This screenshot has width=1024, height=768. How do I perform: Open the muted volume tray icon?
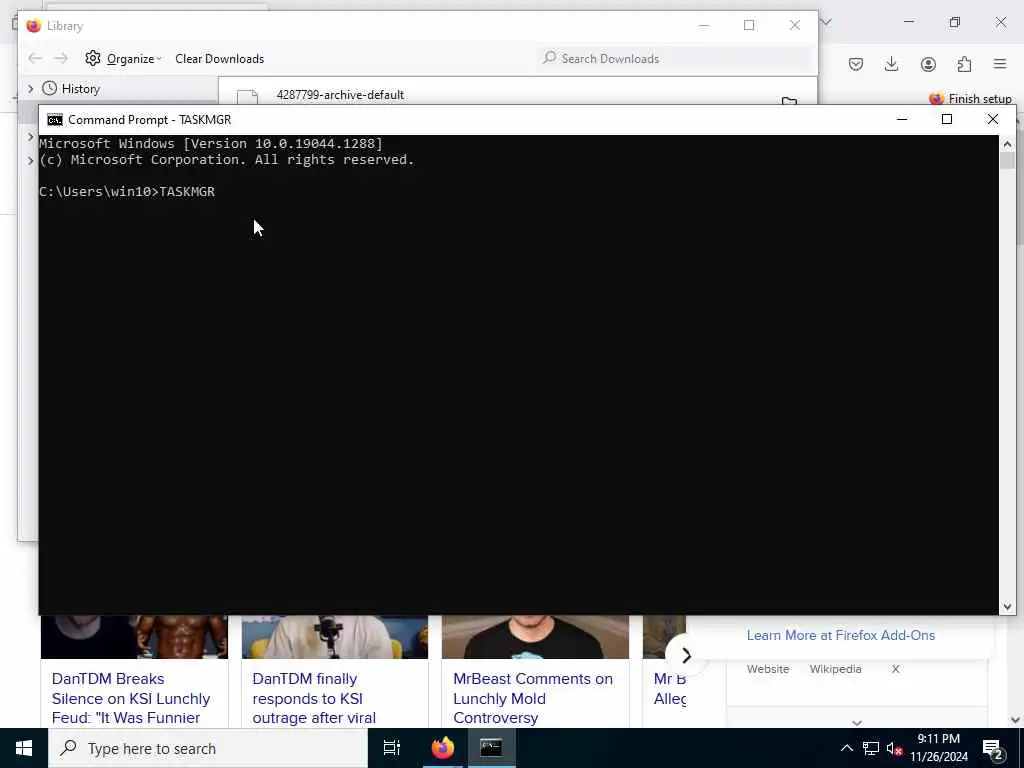[894, 749]
